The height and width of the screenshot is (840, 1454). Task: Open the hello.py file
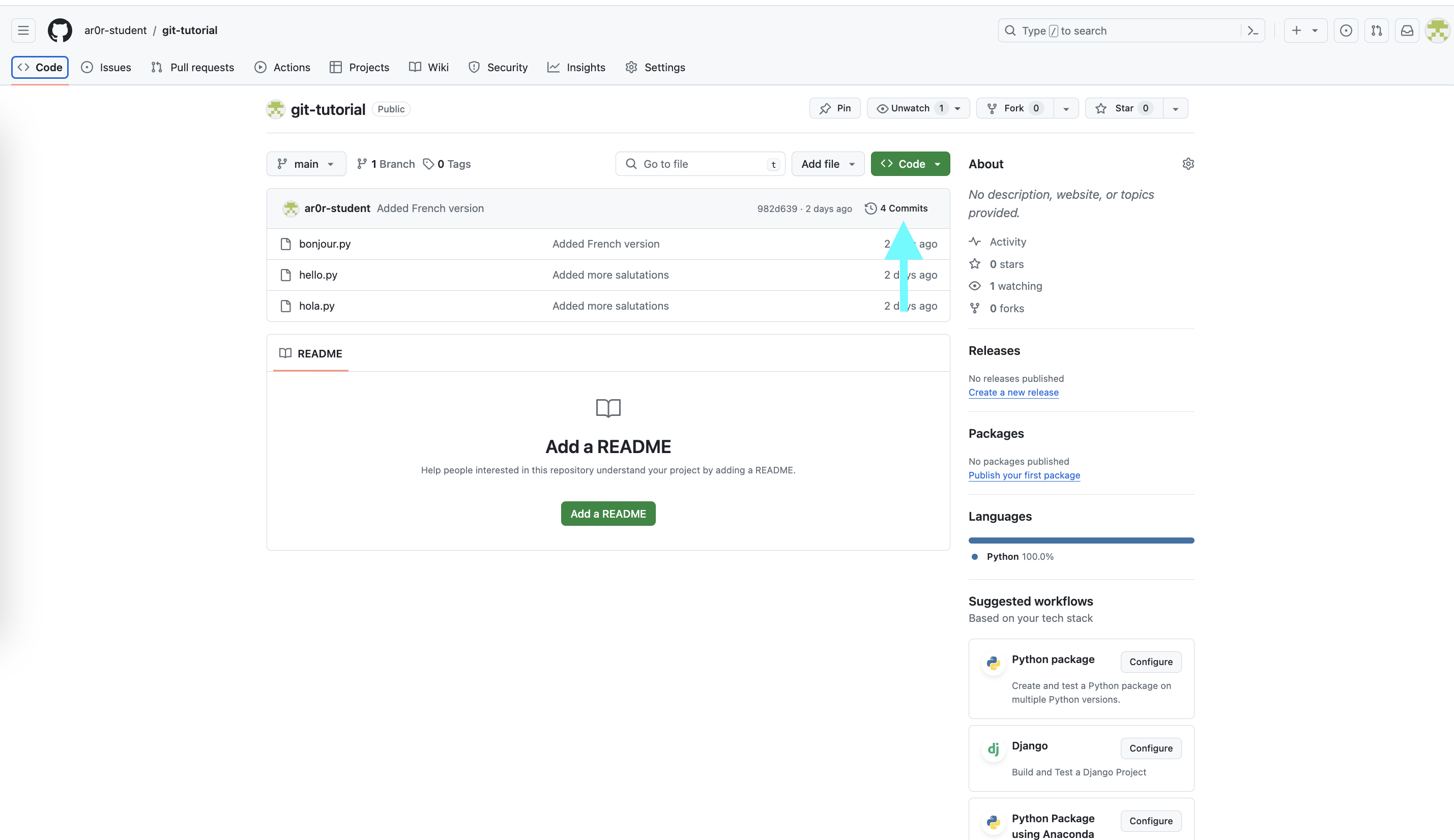pyautogui.click(x=318, y=275)
